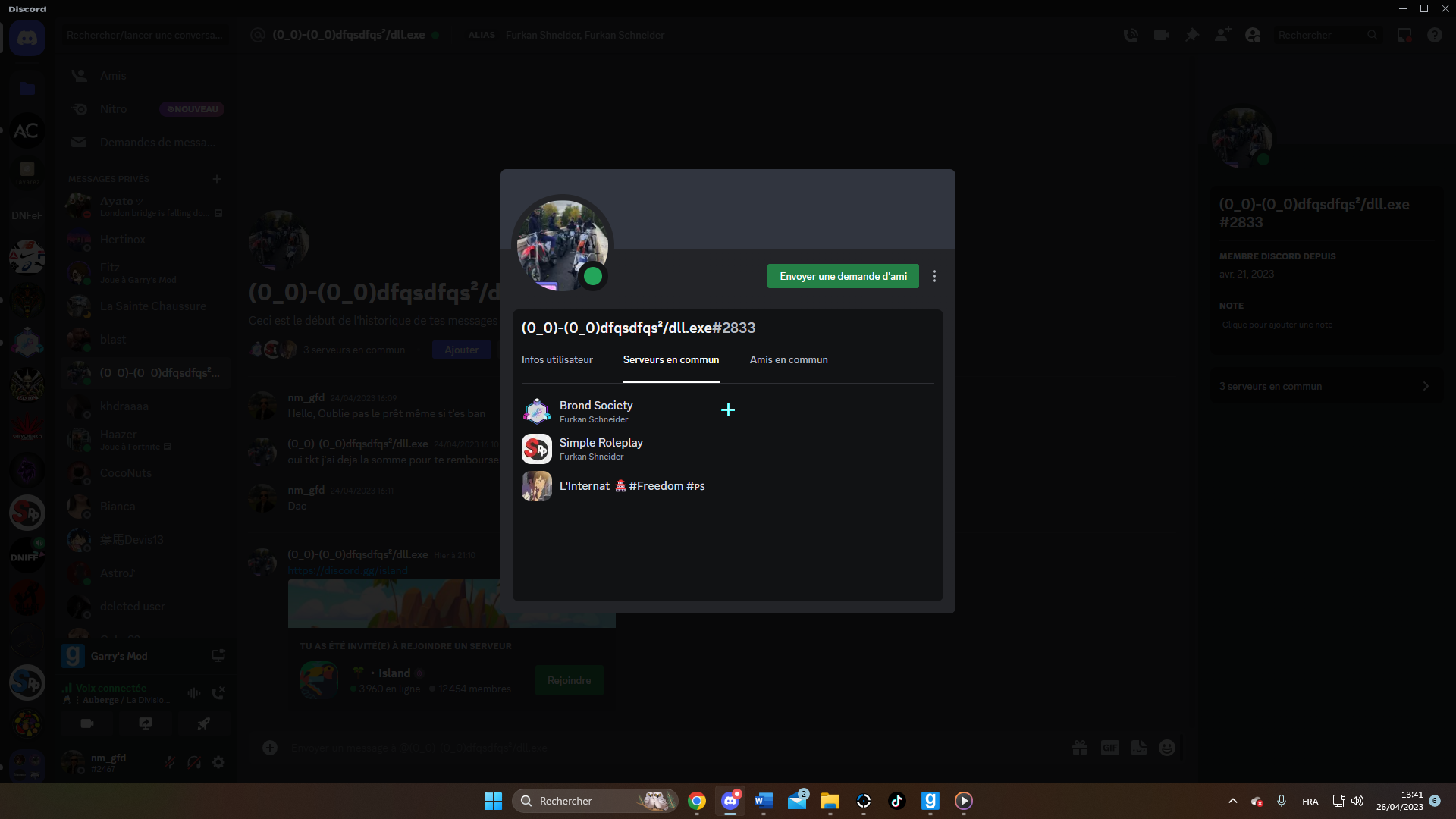Toggle user profile panel icon in header
This screenshot has width=1456, height=819.
[1253, 35]
